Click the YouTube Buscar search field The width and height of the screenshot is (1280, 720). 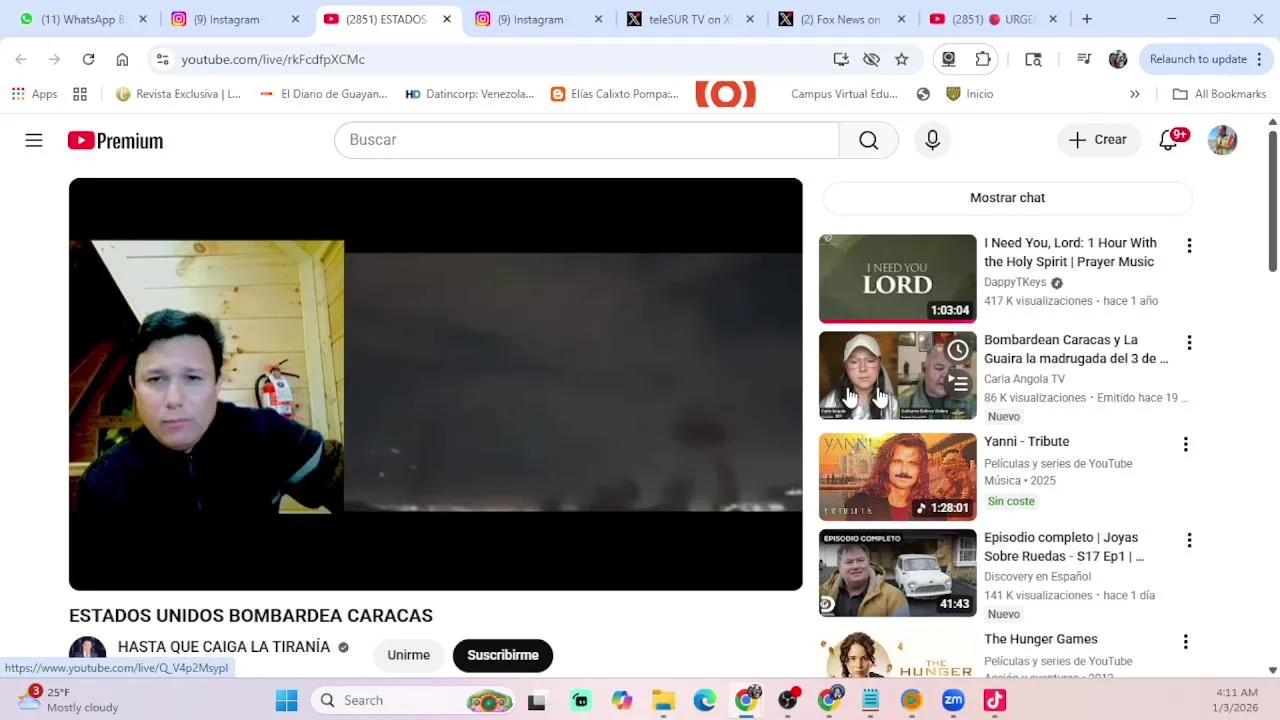click(x=587, y=140)
